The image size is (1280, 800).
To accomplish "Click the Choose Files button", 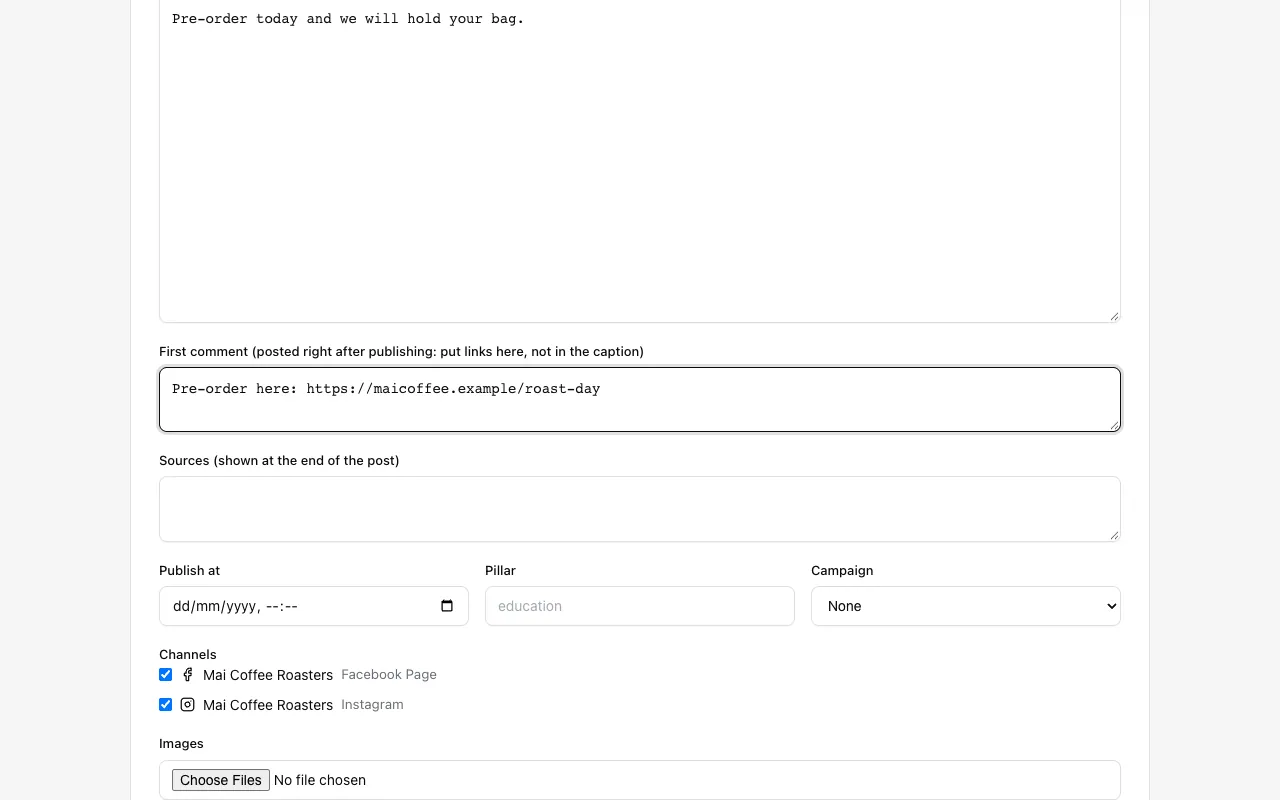I will [x=221, y=780].
